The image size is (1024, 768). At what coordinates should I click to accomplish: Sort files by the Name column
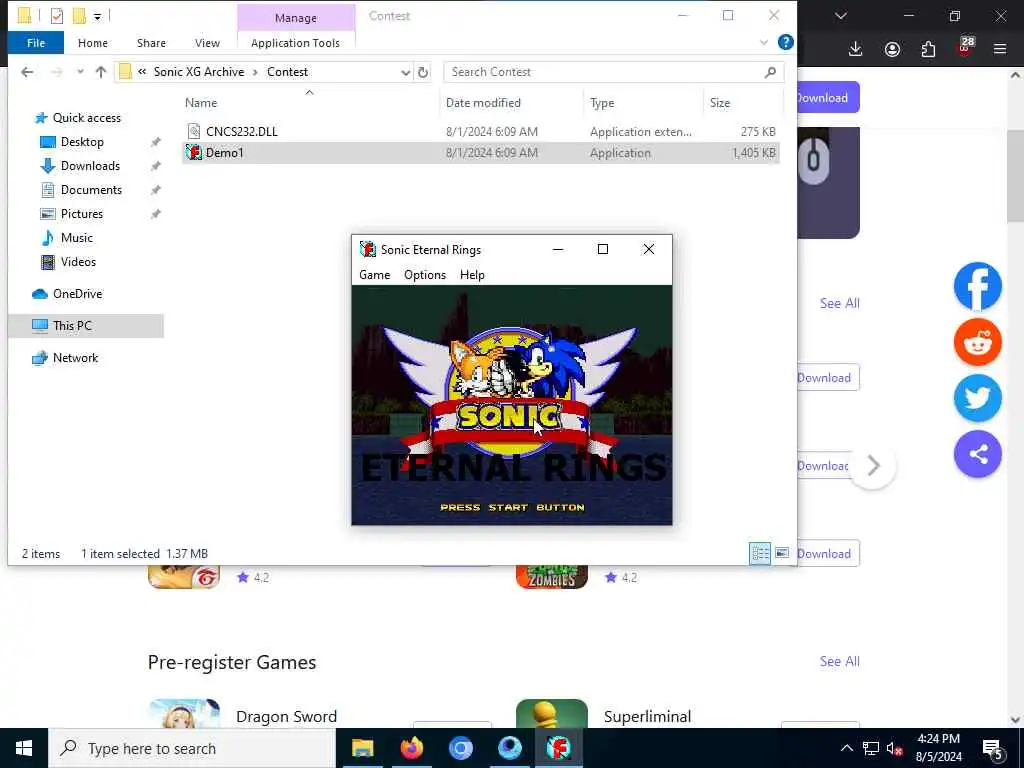[200, 103]
